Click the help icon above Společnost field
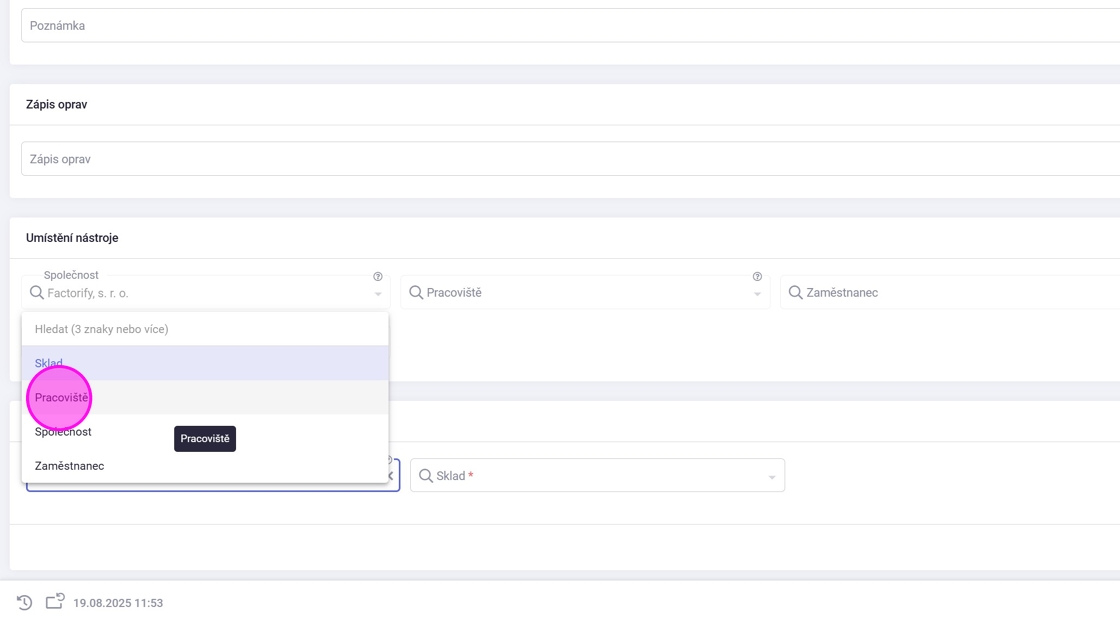 point(378,277)
